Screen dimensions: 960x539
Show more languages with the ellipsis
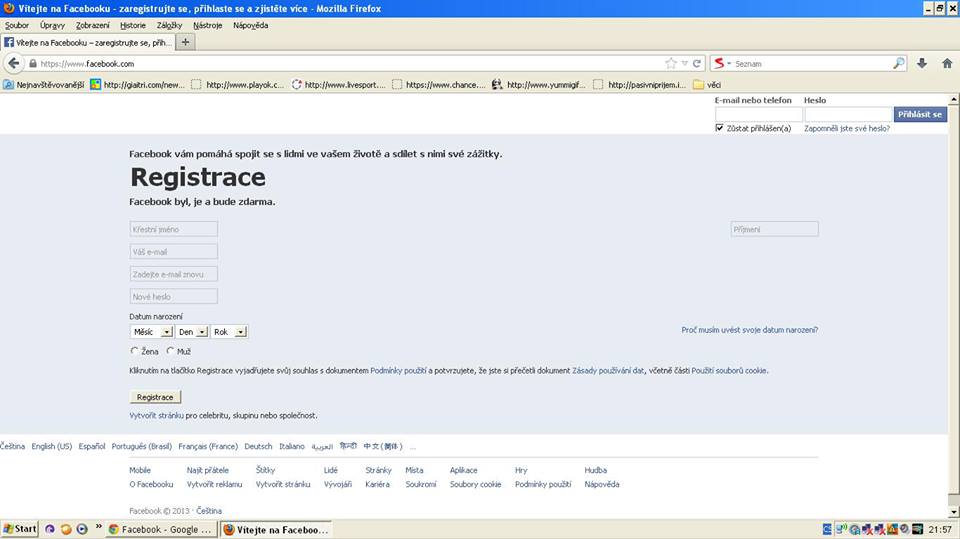click(x=413, y=447)
